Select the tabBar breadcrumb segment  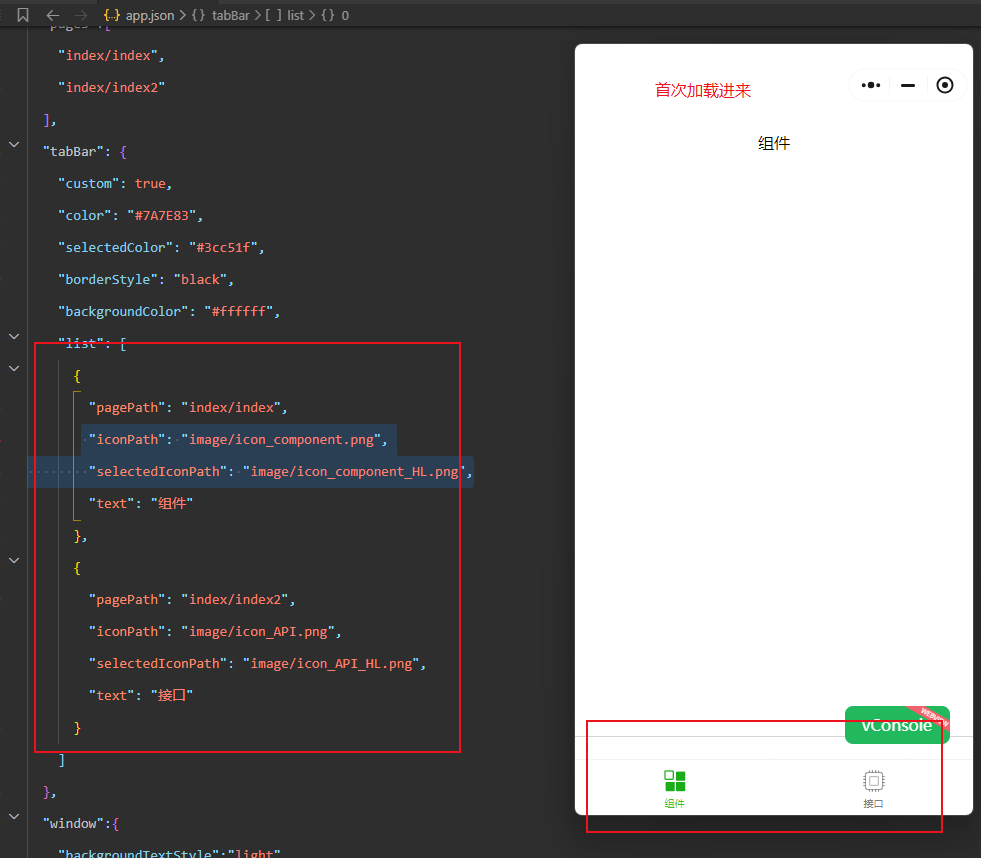pos(221,15)
